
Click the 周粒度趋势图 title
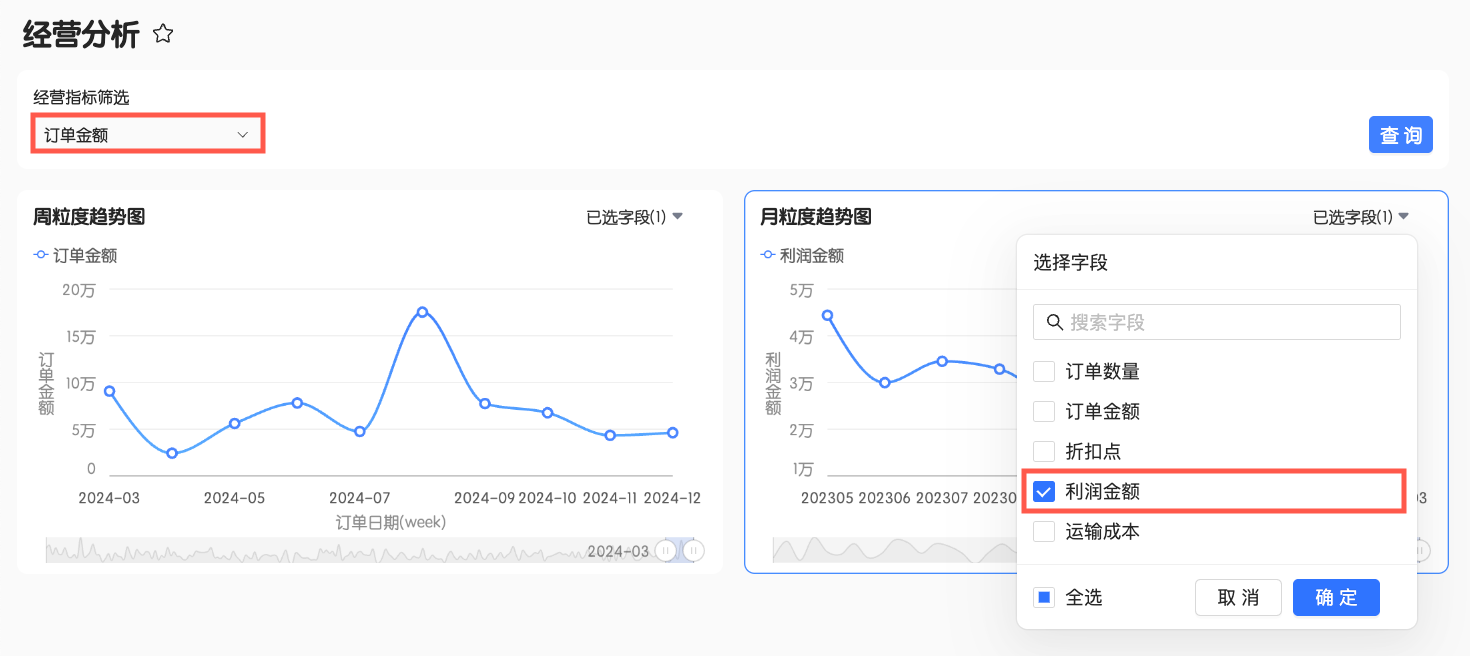tap(89, 216)
